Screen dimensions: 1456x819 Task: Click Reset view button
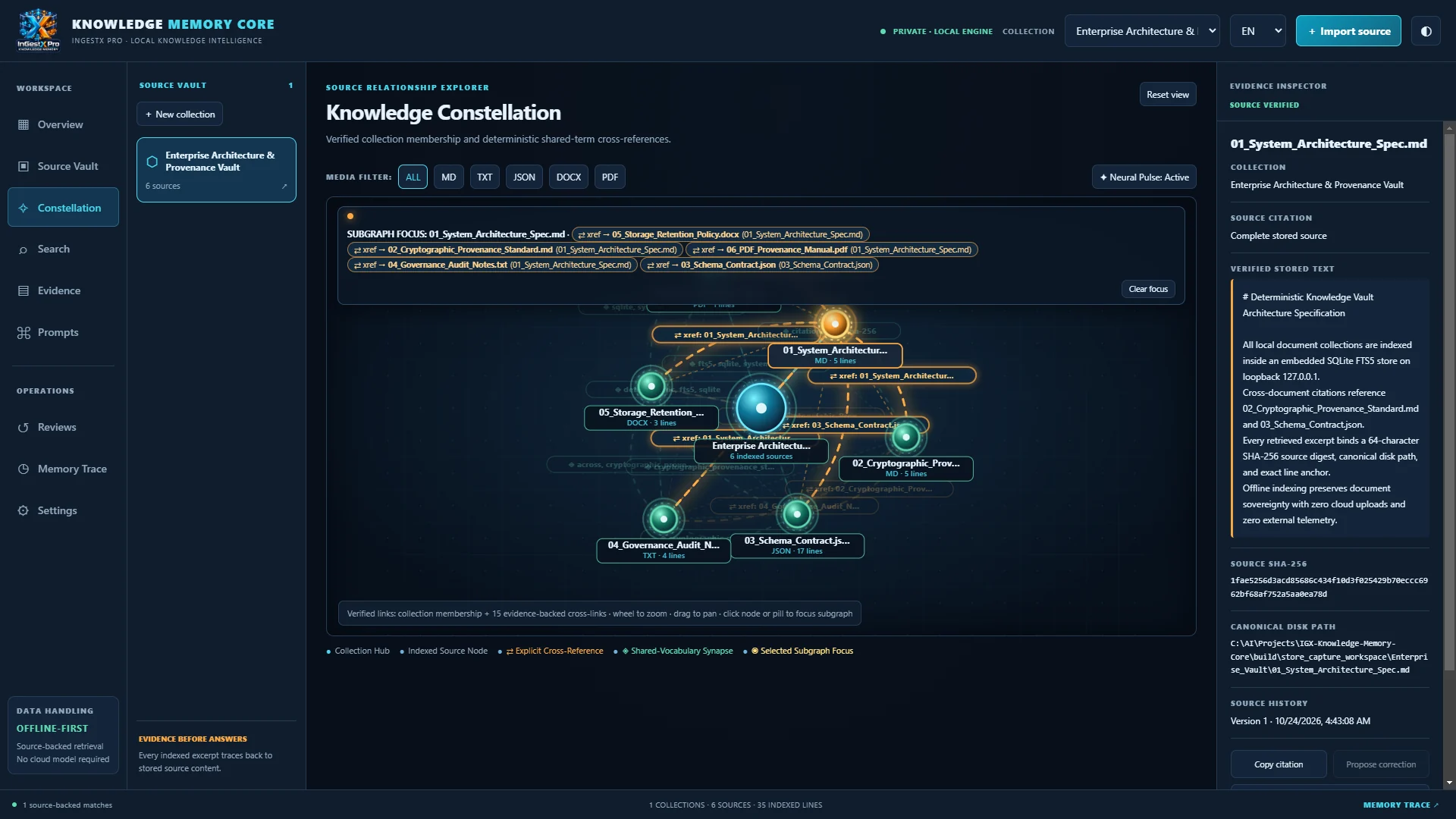pos(1168,95)
